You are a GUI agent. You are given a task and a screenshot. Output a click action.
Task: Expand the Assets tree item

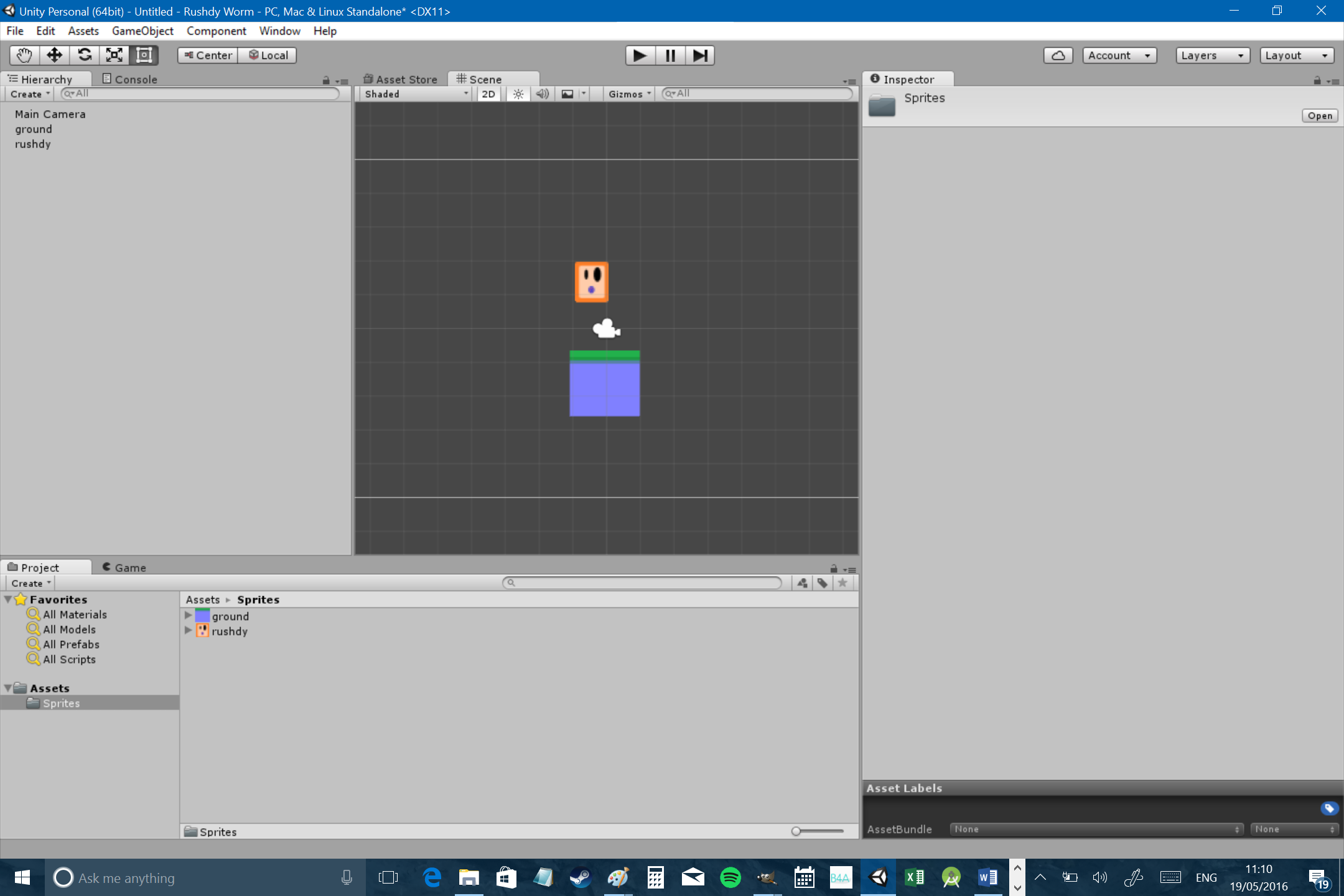click(x=8, y=688)
